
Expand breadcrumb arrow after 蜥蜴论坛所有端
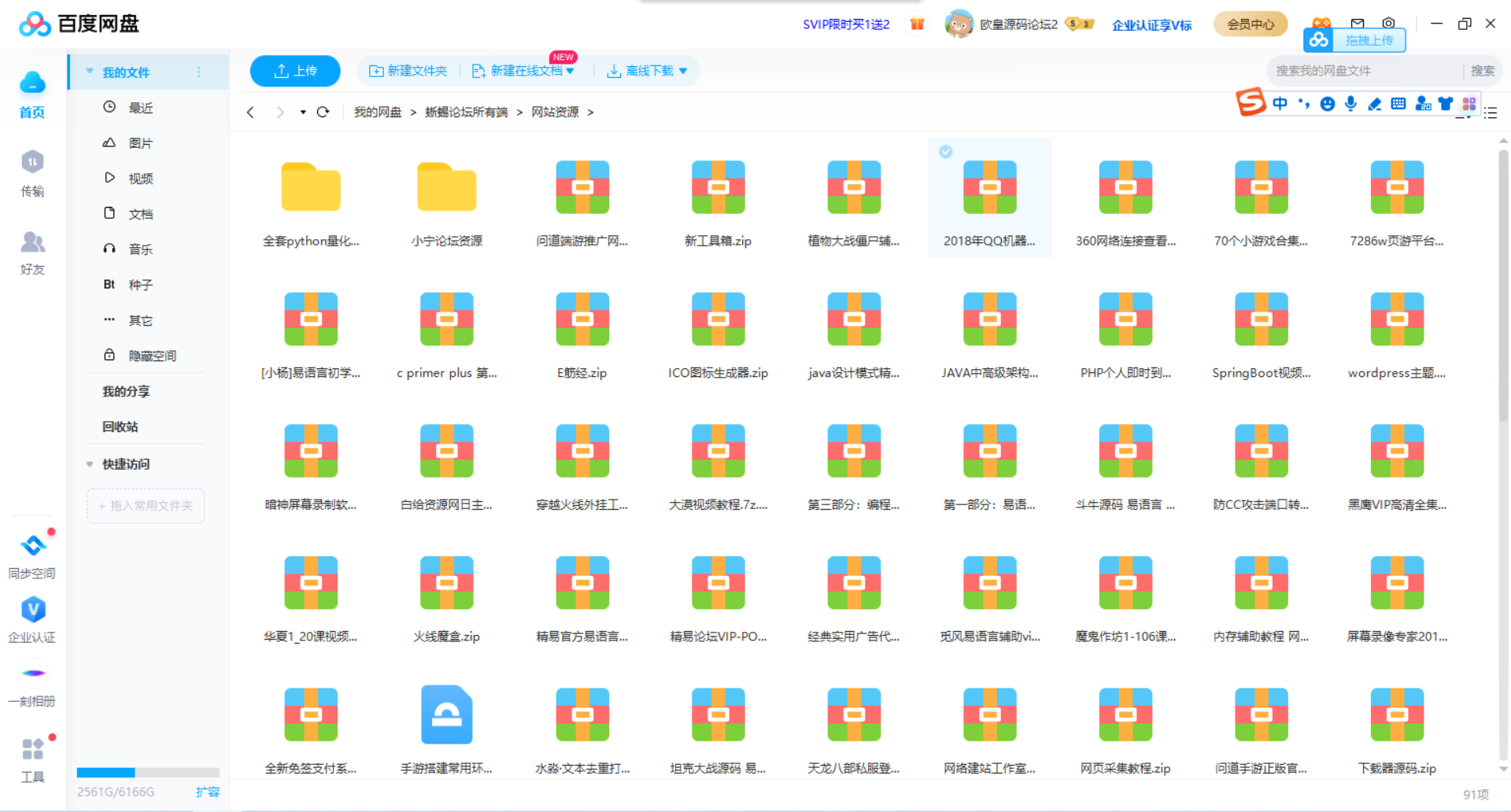[519, 113]
